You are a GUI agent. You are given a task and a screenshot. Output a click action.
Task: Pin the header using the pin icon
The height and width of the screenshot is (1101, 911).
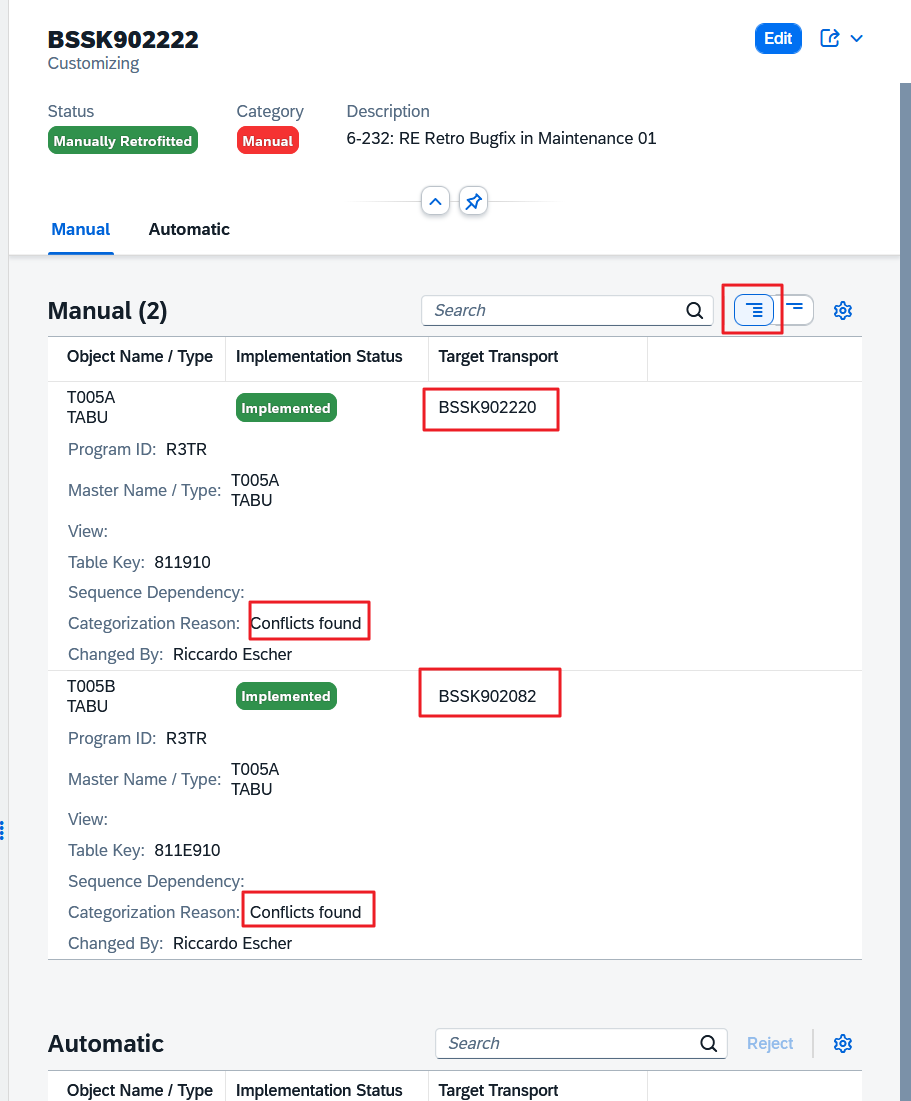click(x=473, y=202)
